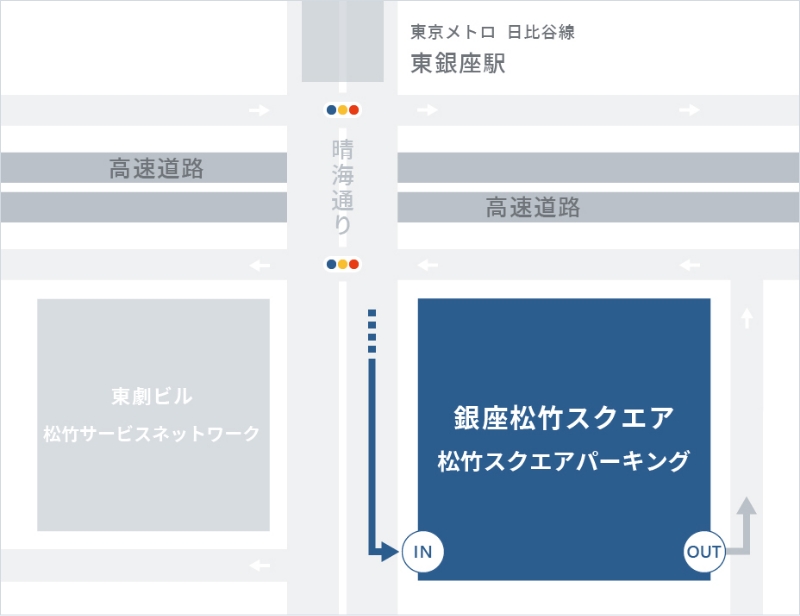Screen dimensions: 800x616
Task: Click the white right arrow at far top-right road
Action: [x=689, y=110]
